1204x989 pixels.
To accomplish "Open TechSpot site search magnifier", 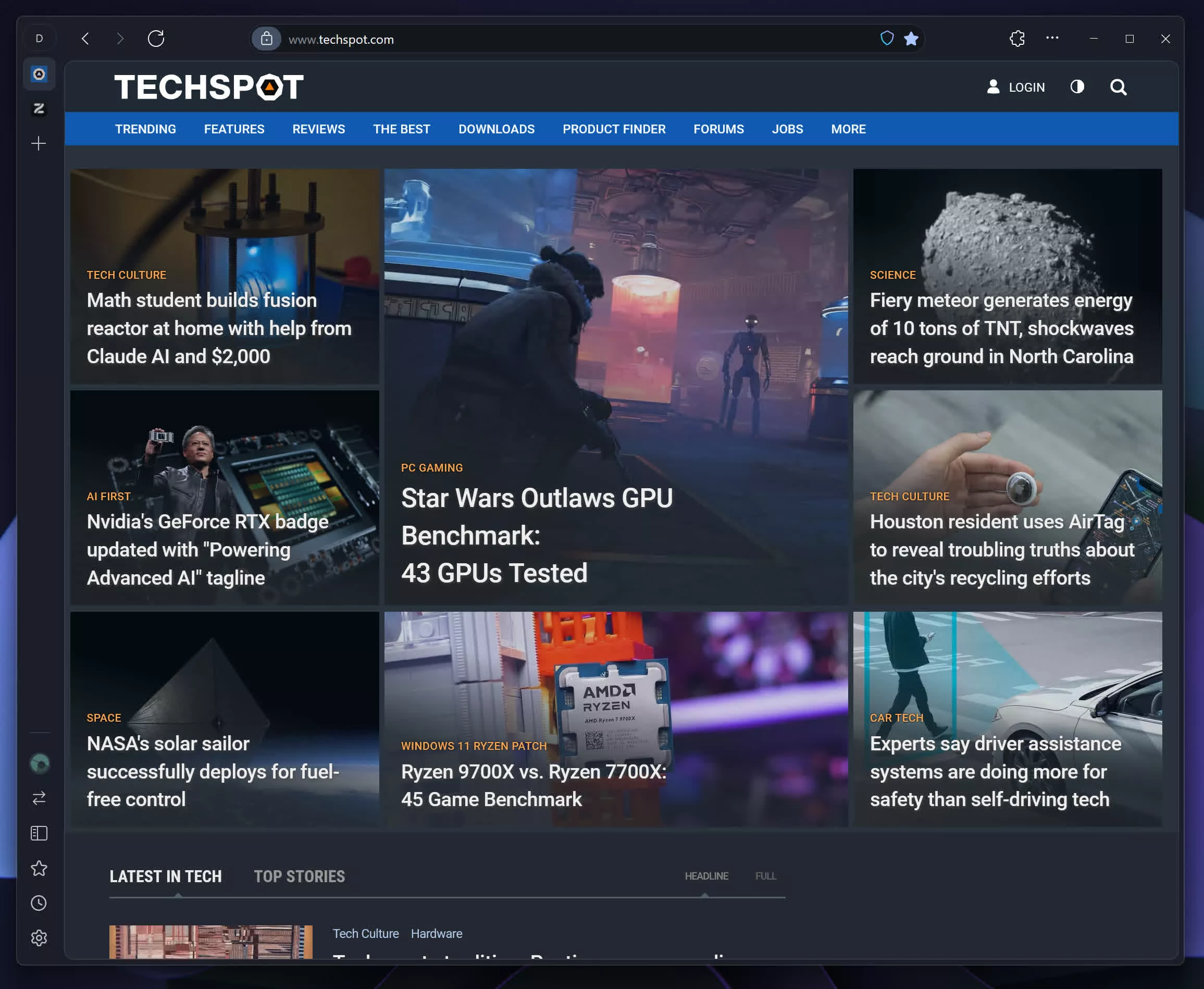I will pos(1118,87).
